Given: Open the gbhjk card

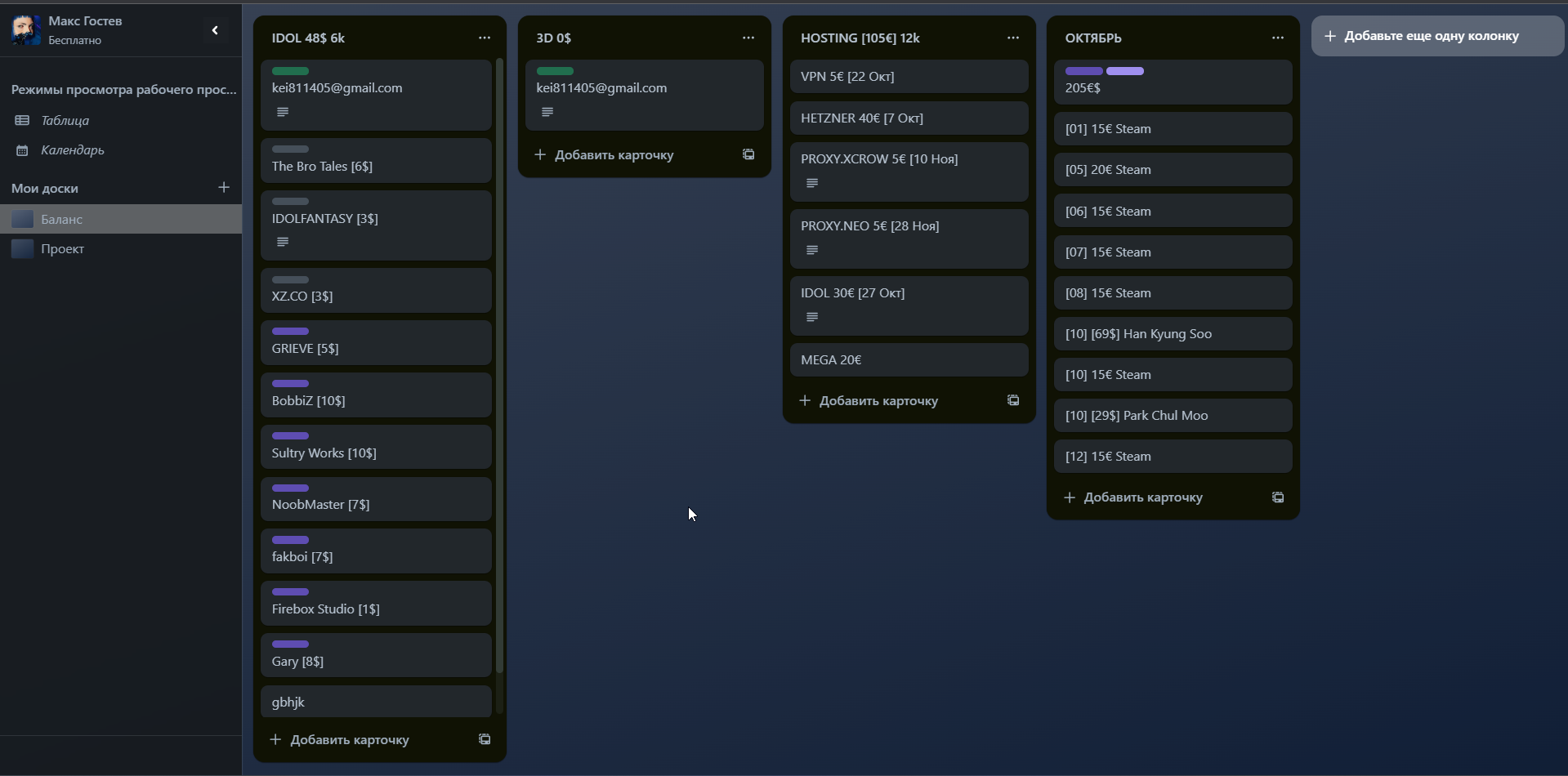Looking at the screenshot, I should pyautogui.click(x=376, y=702).
